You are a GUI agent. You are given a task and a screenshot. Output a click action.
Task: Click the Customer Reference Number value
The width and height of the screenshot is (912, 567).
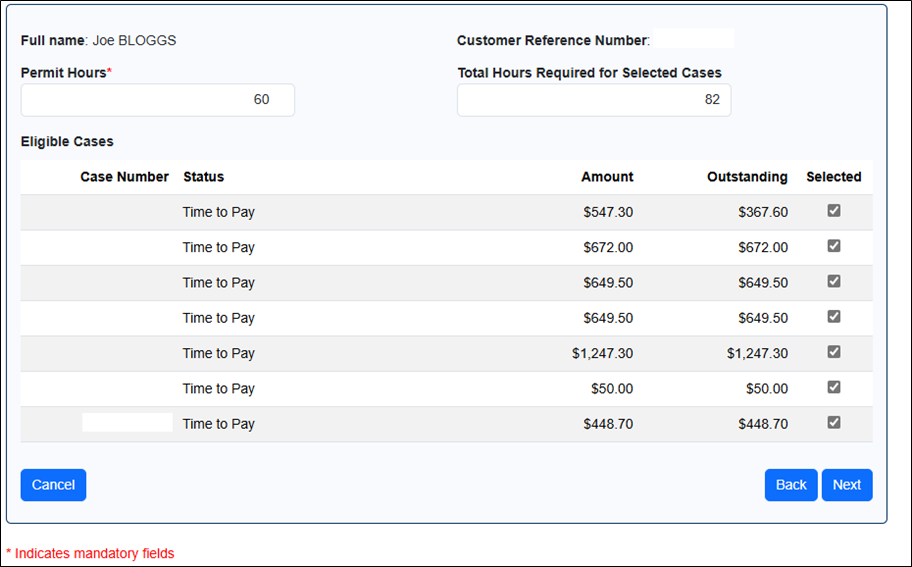[x=694, y=40]
